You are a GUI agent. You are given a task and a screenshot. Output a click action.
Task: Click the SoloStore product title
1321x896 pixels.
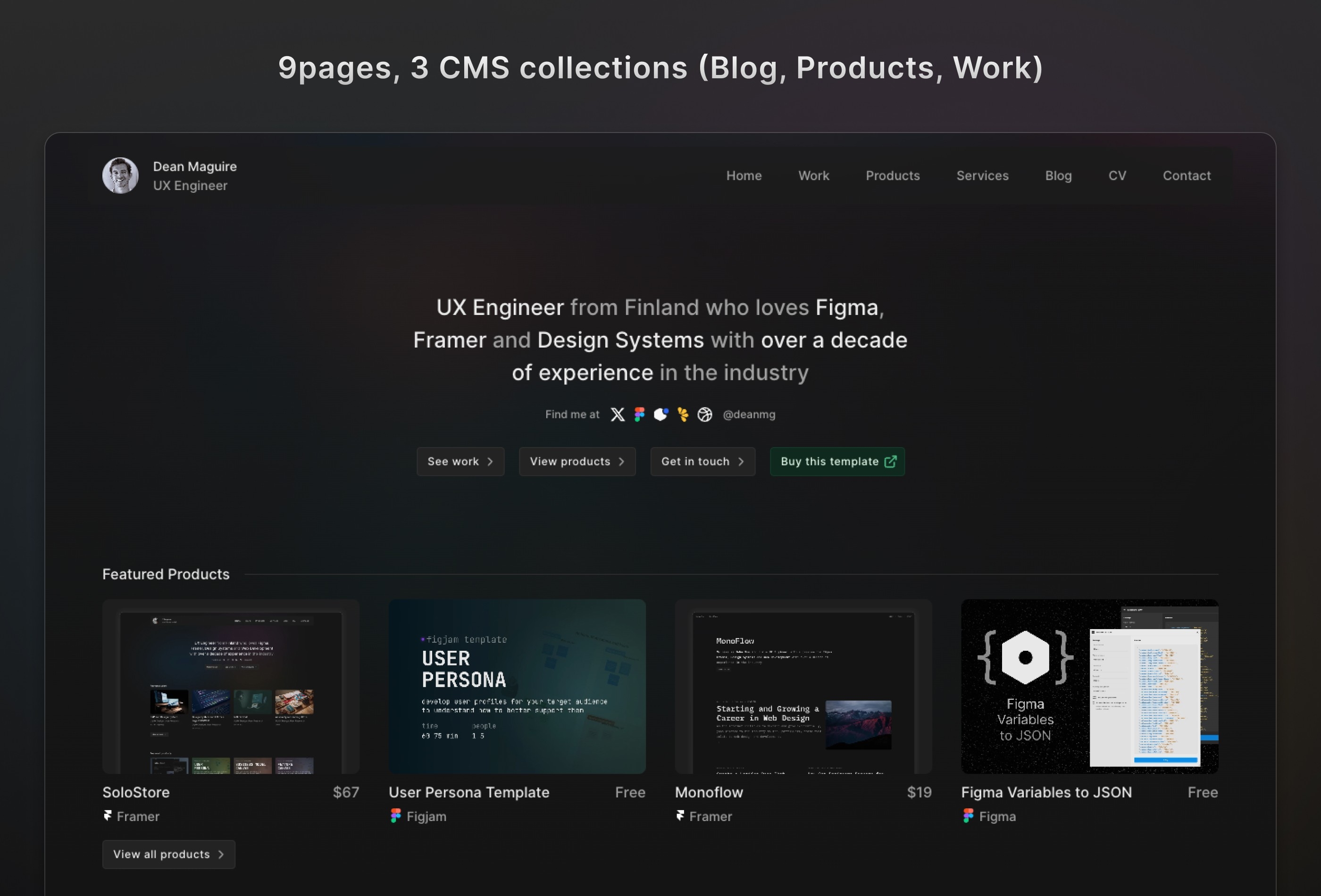[136, 792]
